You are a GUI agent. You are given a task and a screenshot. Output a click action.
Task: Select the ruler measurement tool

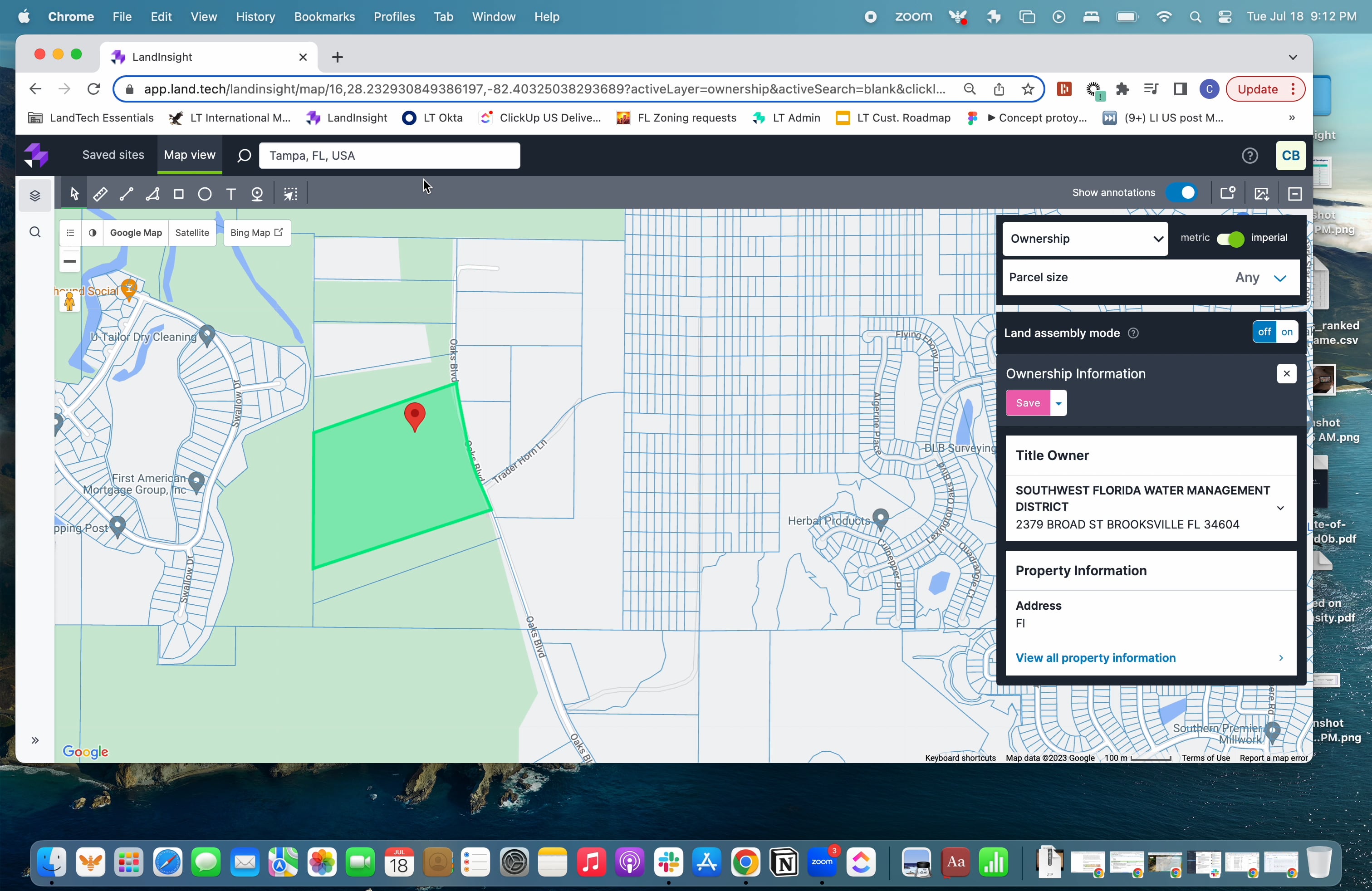pos(100,194)
